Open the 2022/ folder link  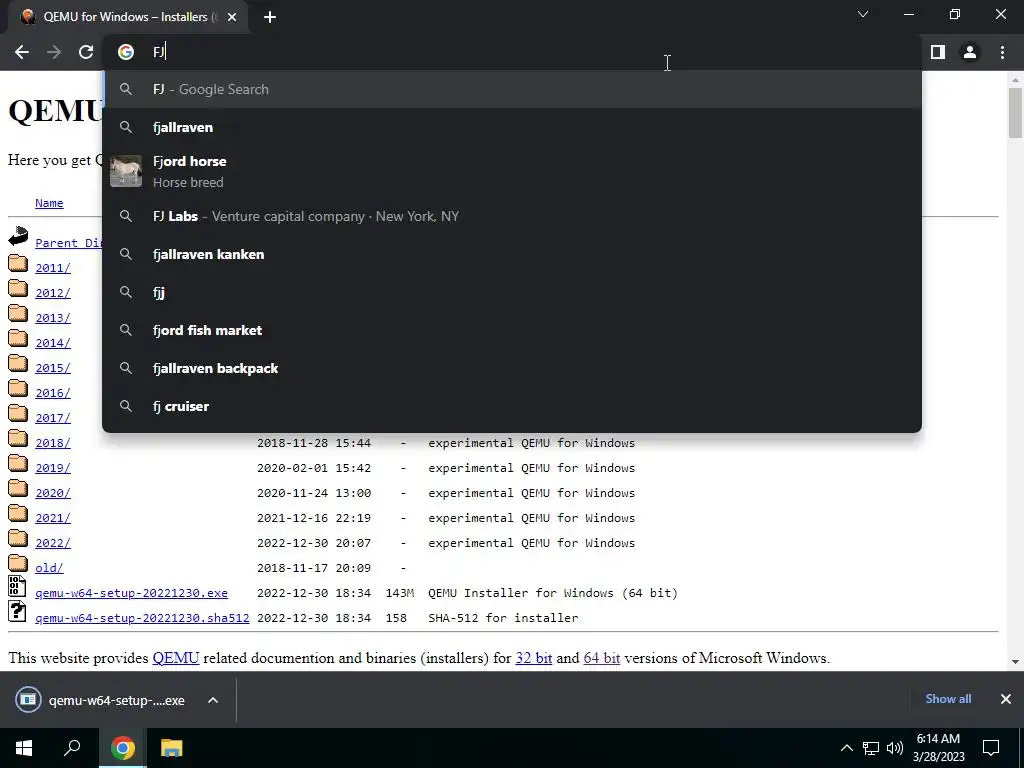(x=52, y=543)
